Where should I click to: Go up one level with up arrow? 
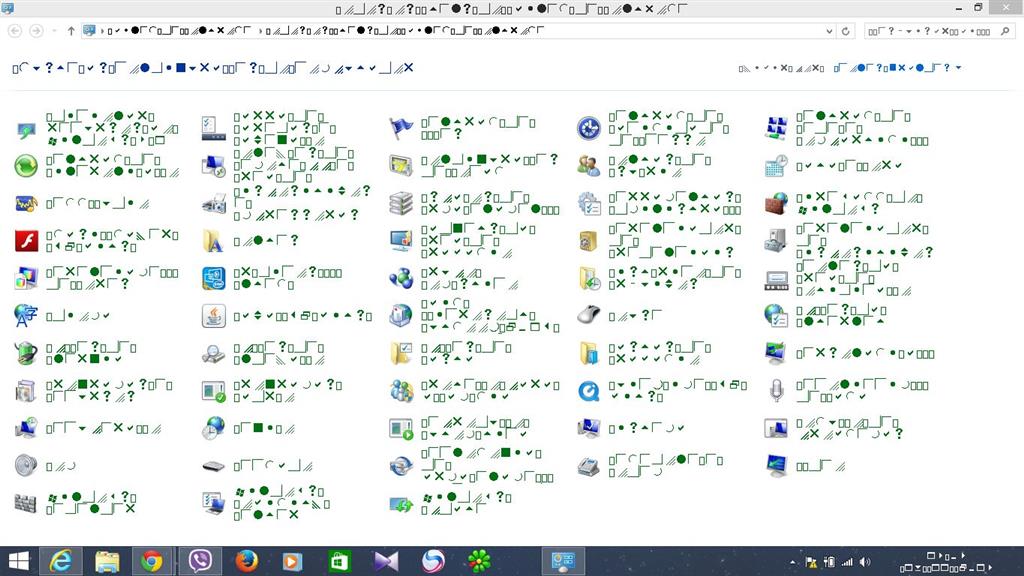71,31
